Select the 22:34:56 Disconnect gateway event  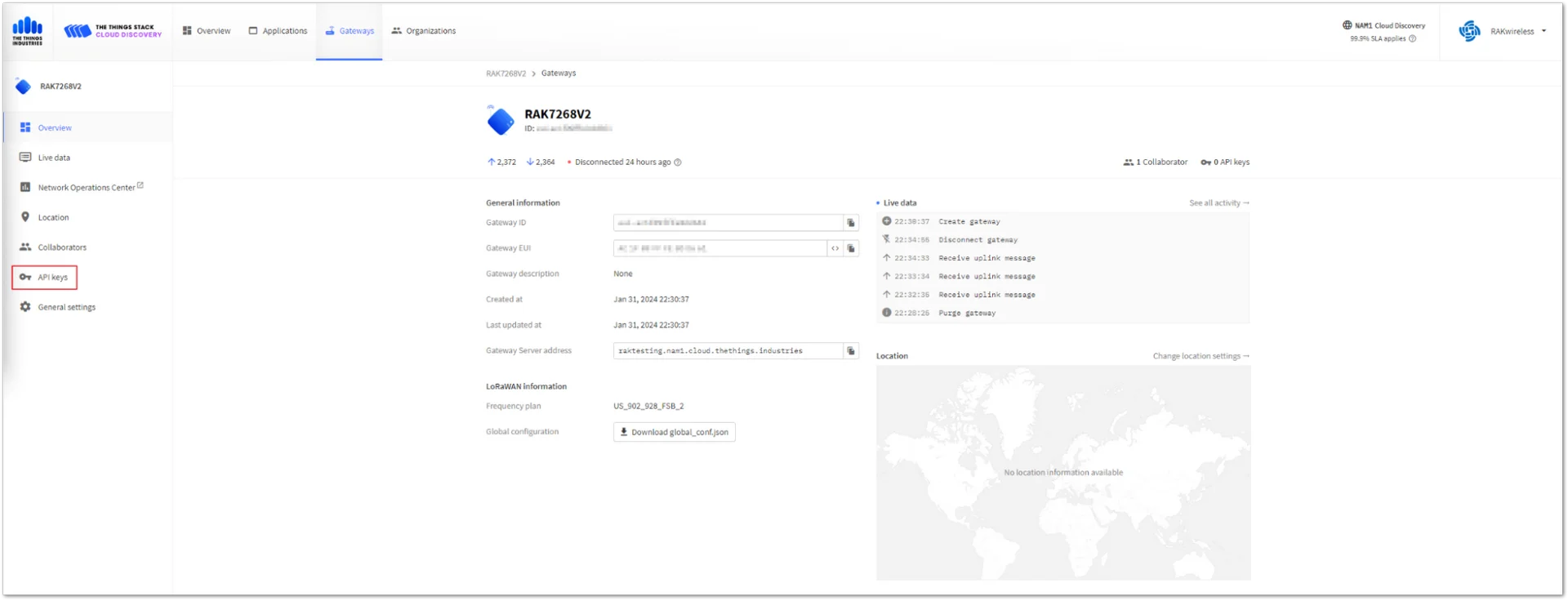coord(1062,239)
